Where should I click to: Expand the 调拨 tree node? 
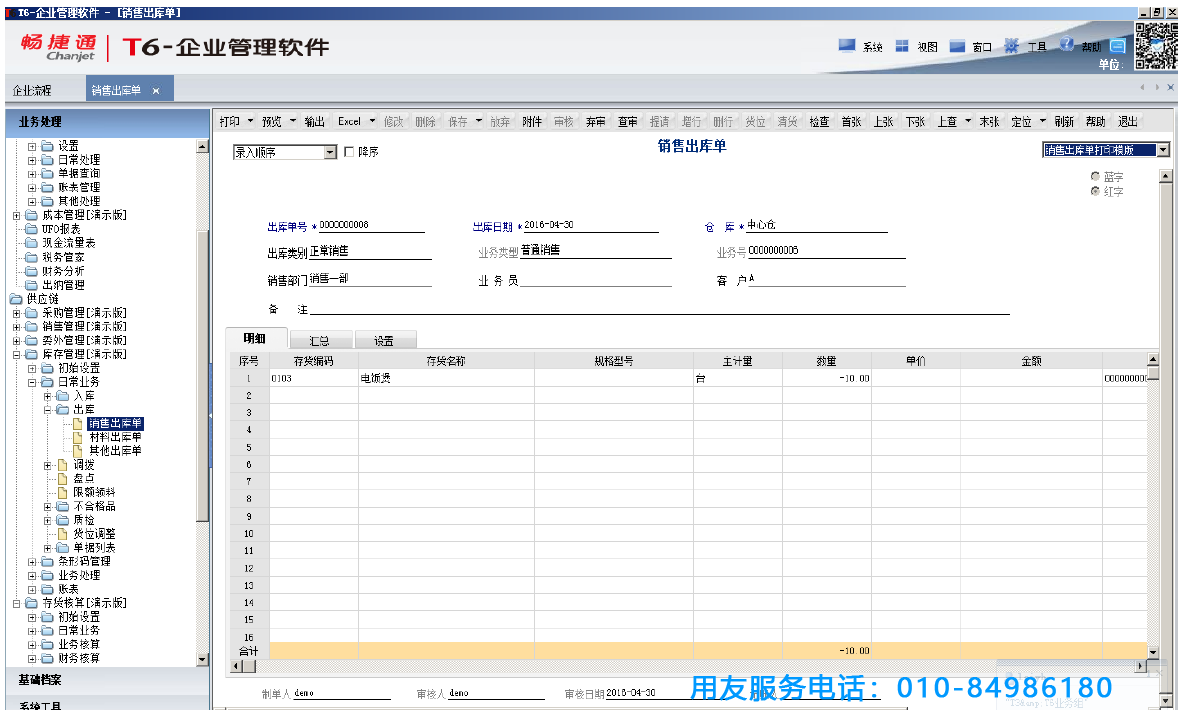point(47,465)
